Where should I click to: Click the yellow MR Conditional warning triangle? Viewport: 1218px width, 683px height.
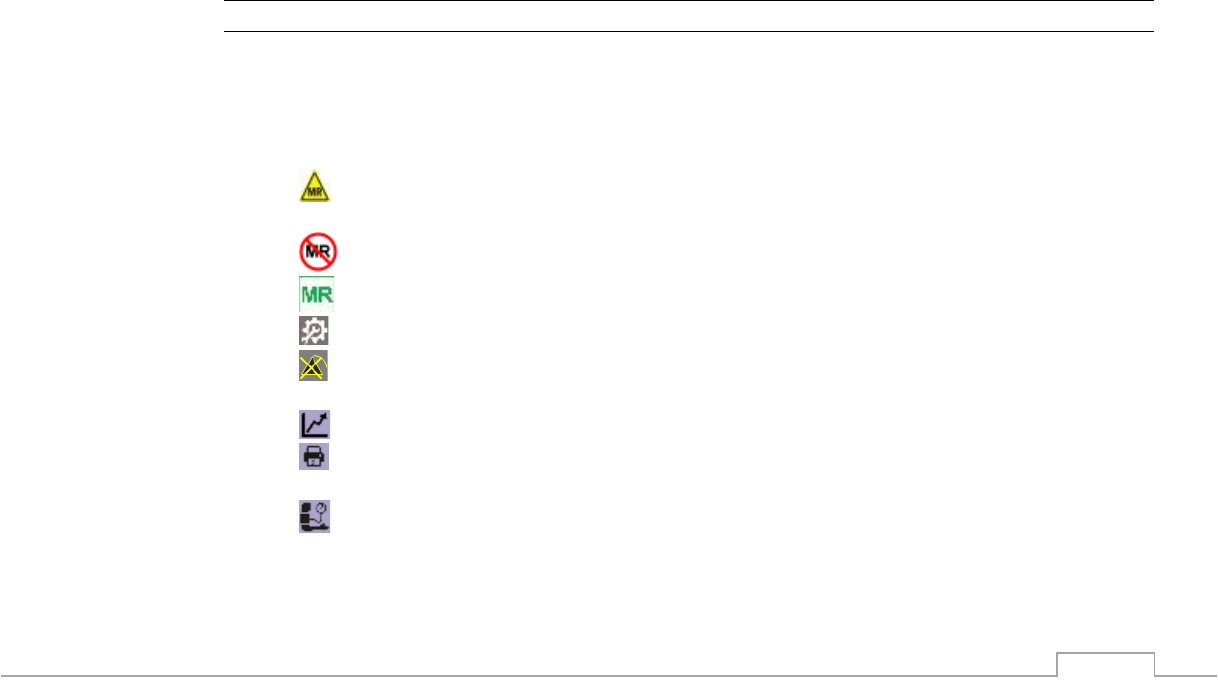(316, 188)
